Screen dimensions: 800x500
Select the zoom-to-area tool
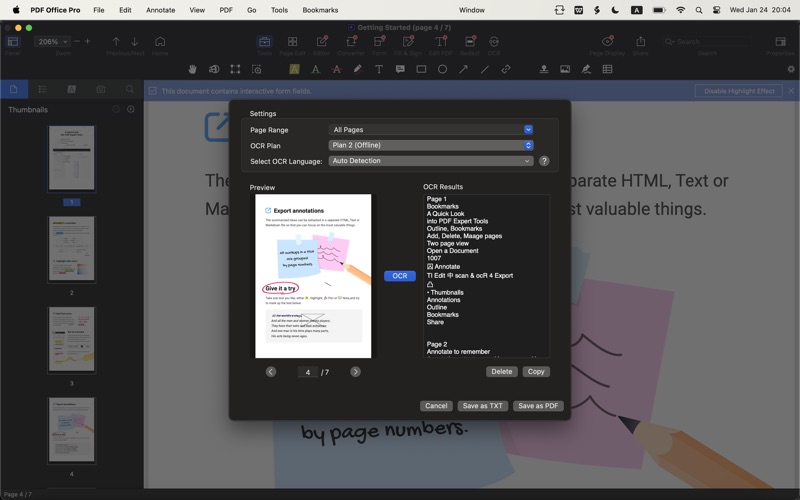[x=257, y=69]
